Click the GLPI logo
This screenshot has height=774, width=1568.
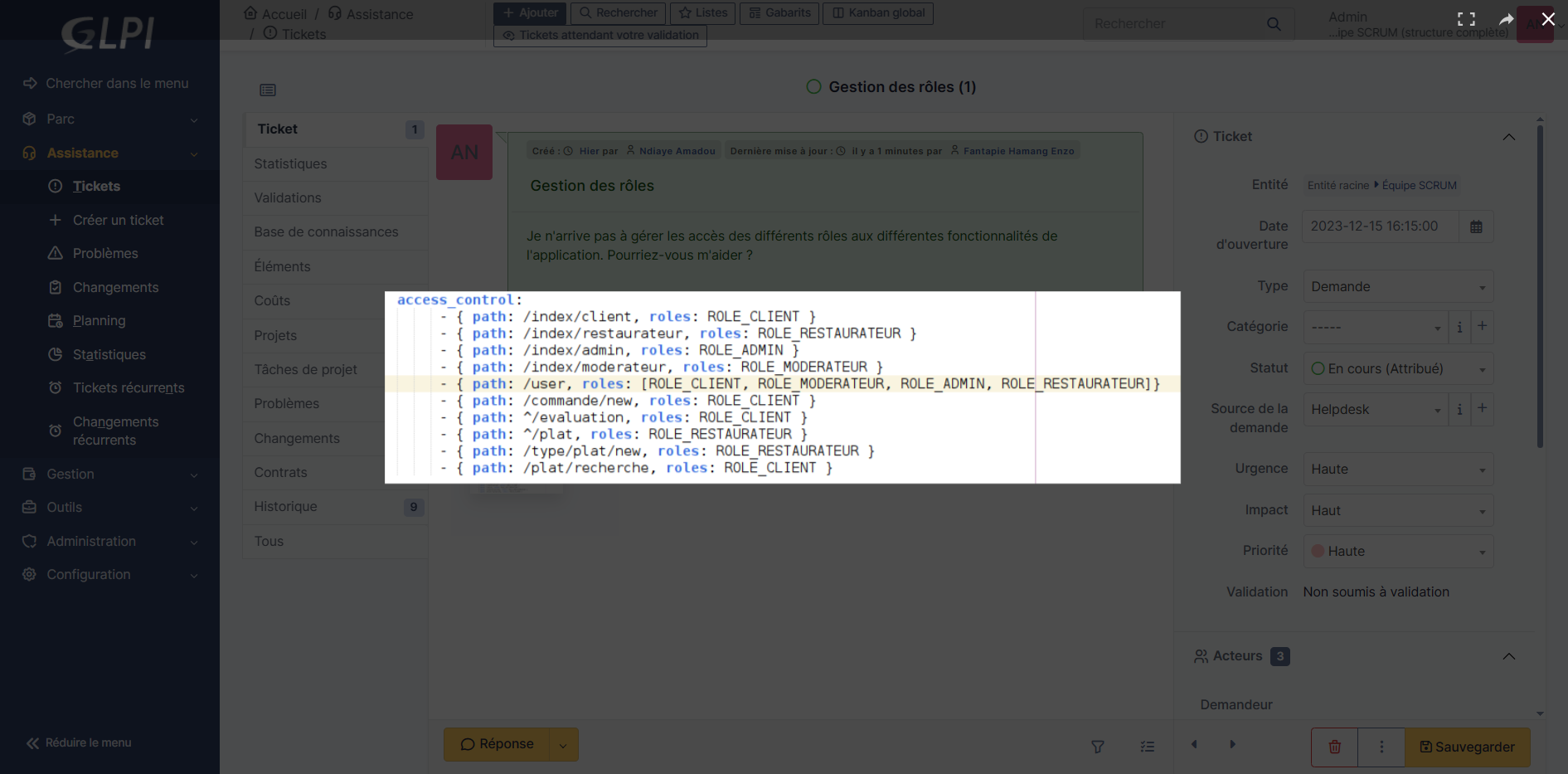(x=109, y=34)
